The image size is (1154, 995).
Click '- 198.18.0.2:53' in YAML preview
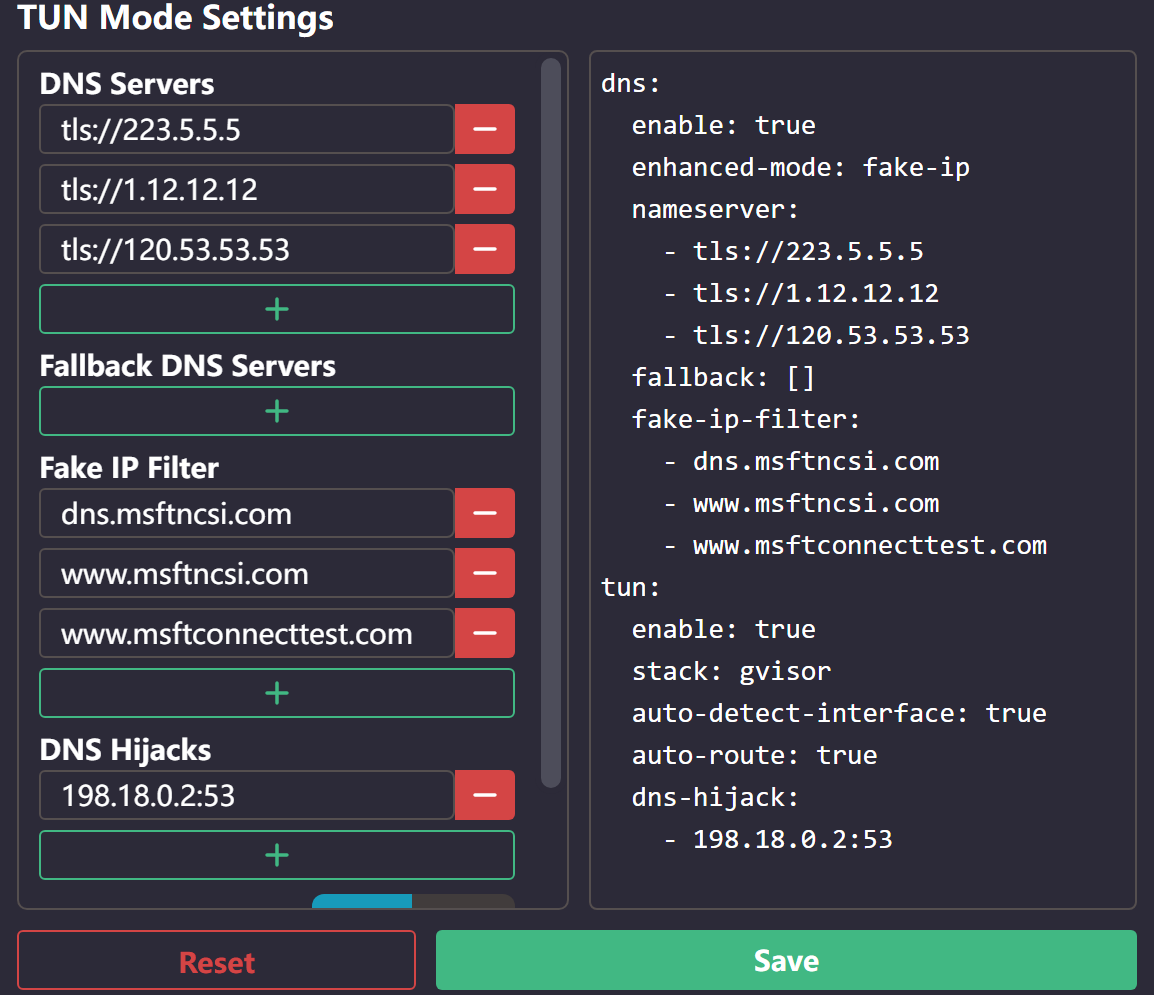(778, 839)
